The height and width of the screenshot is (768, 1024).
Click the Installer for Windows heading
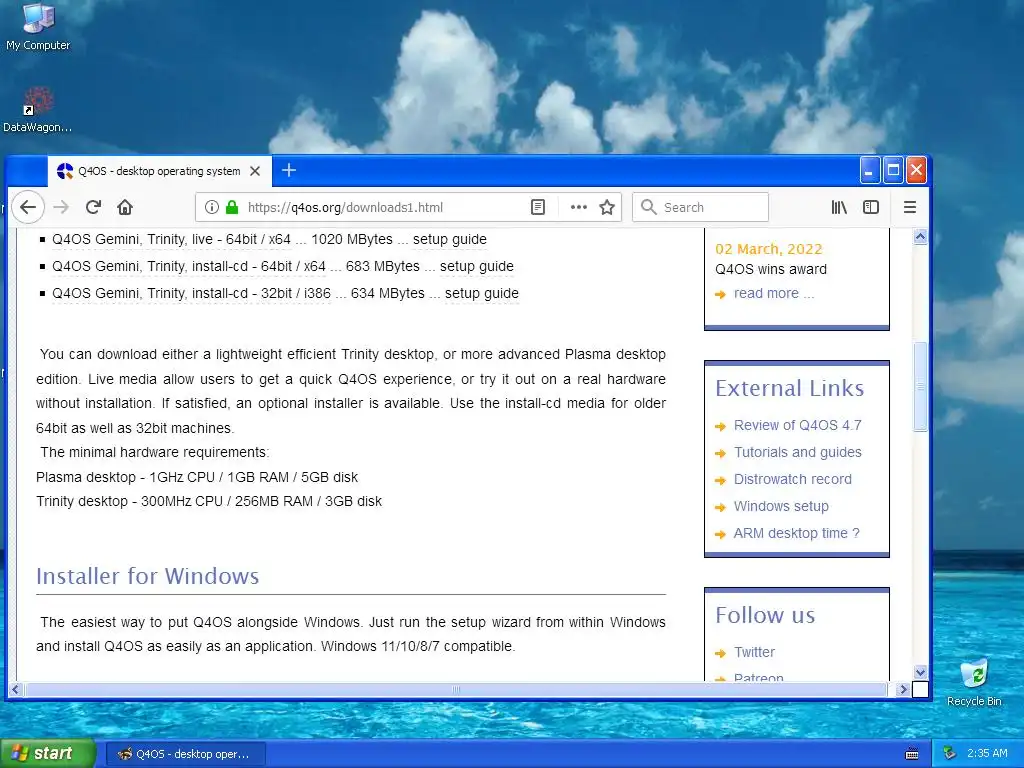click(148, 576)
